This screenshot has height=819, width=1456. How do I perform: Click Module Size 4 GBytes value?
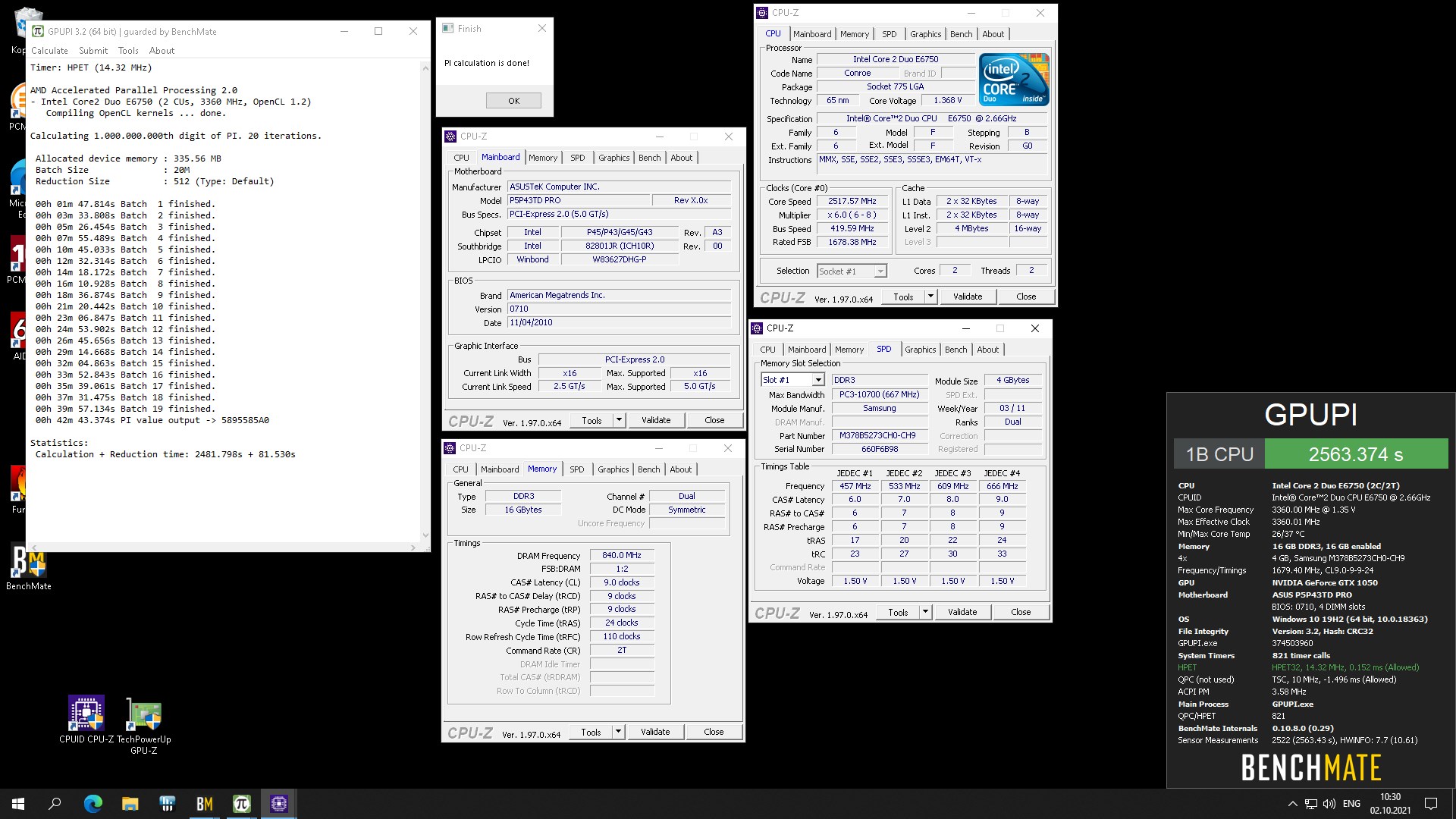click(1012, 380)
